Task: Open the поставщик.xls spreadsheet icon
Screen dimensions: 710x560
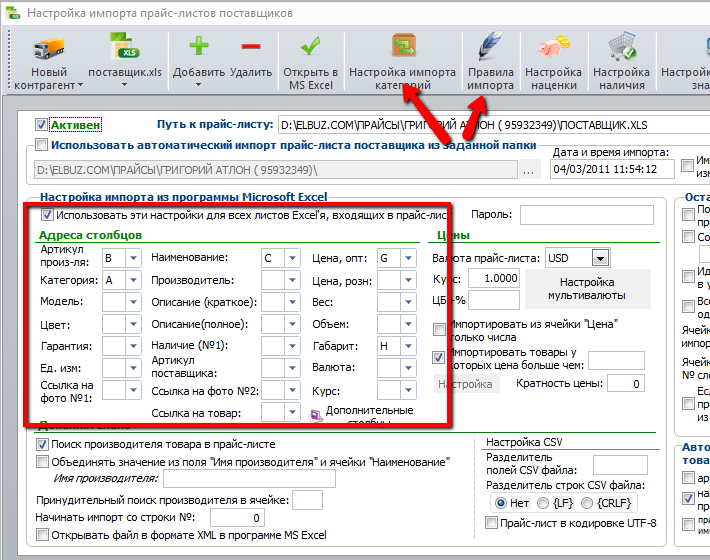Action: (124, 47)
